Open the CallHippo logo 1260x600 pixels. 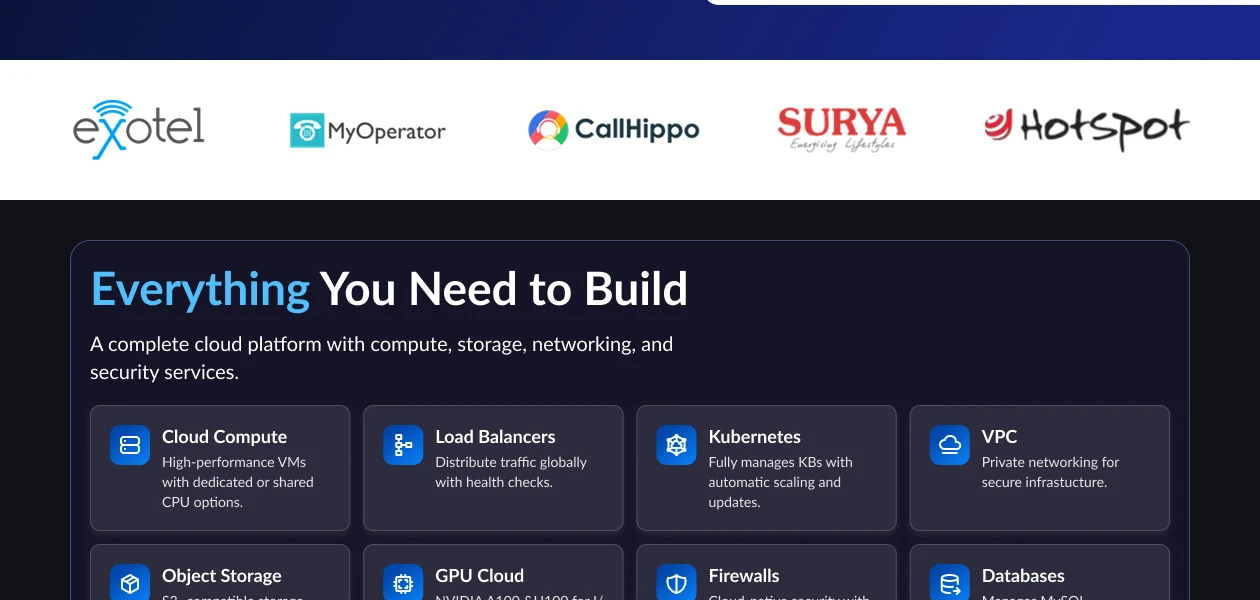pyautogui.click(x=614, y=129)
